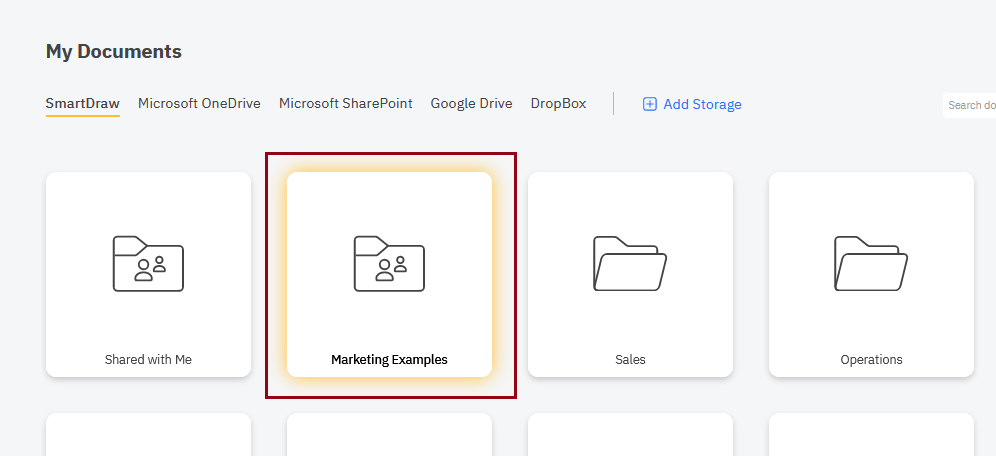
Task: Click the Operations open folder icon
Action: 871,264
